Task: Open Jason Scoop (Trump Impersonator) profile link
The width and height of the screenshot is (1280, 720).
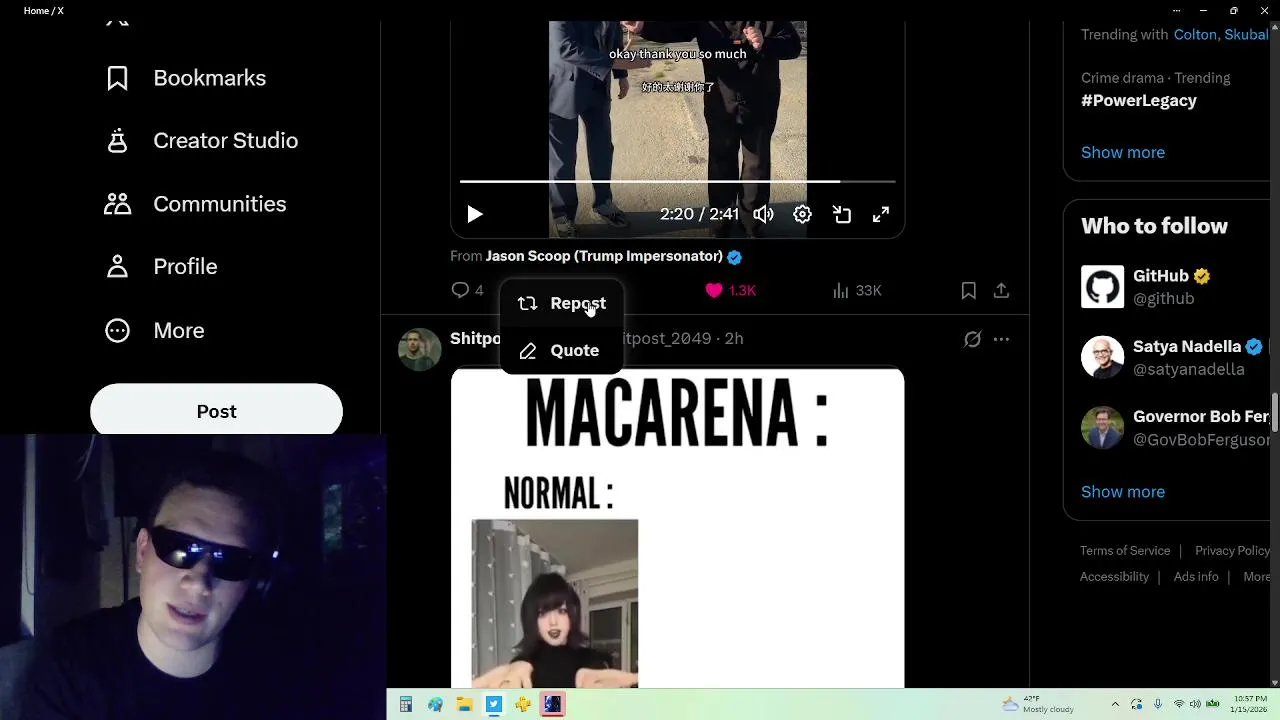Action: [x=604, y=256]
